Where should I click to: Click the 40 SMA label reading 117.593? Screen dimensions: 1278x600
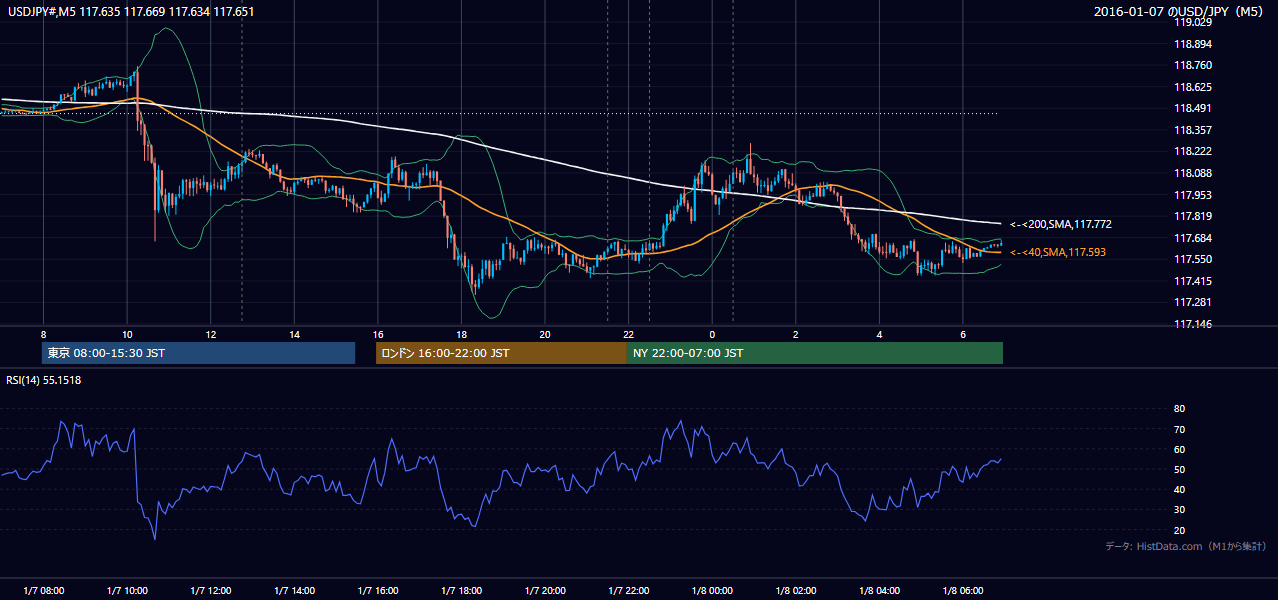(1058, 253)
